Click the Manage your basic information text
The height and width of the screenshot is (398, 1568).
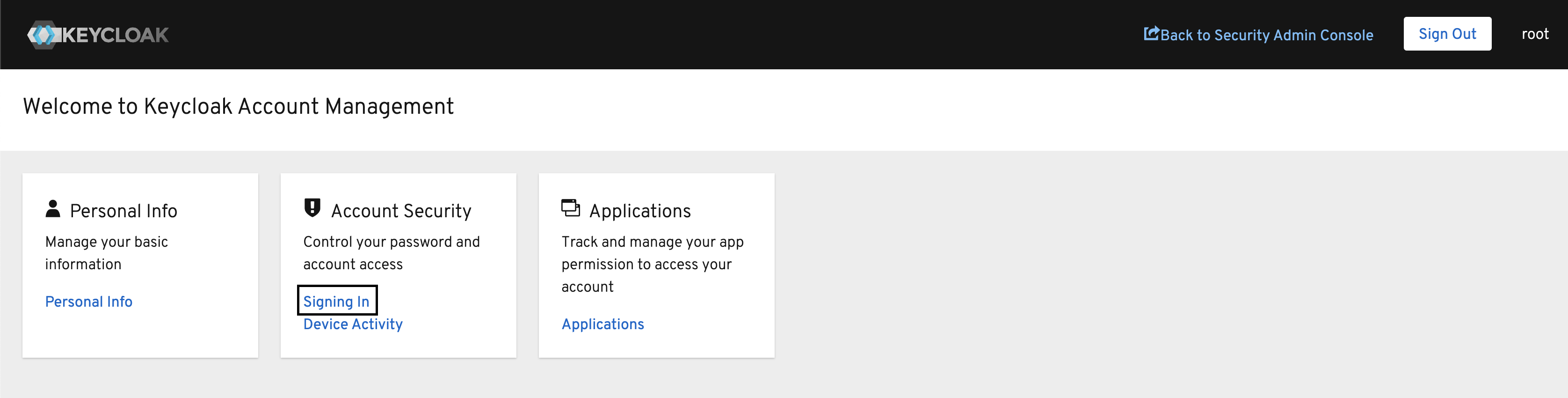coord(107,253)
